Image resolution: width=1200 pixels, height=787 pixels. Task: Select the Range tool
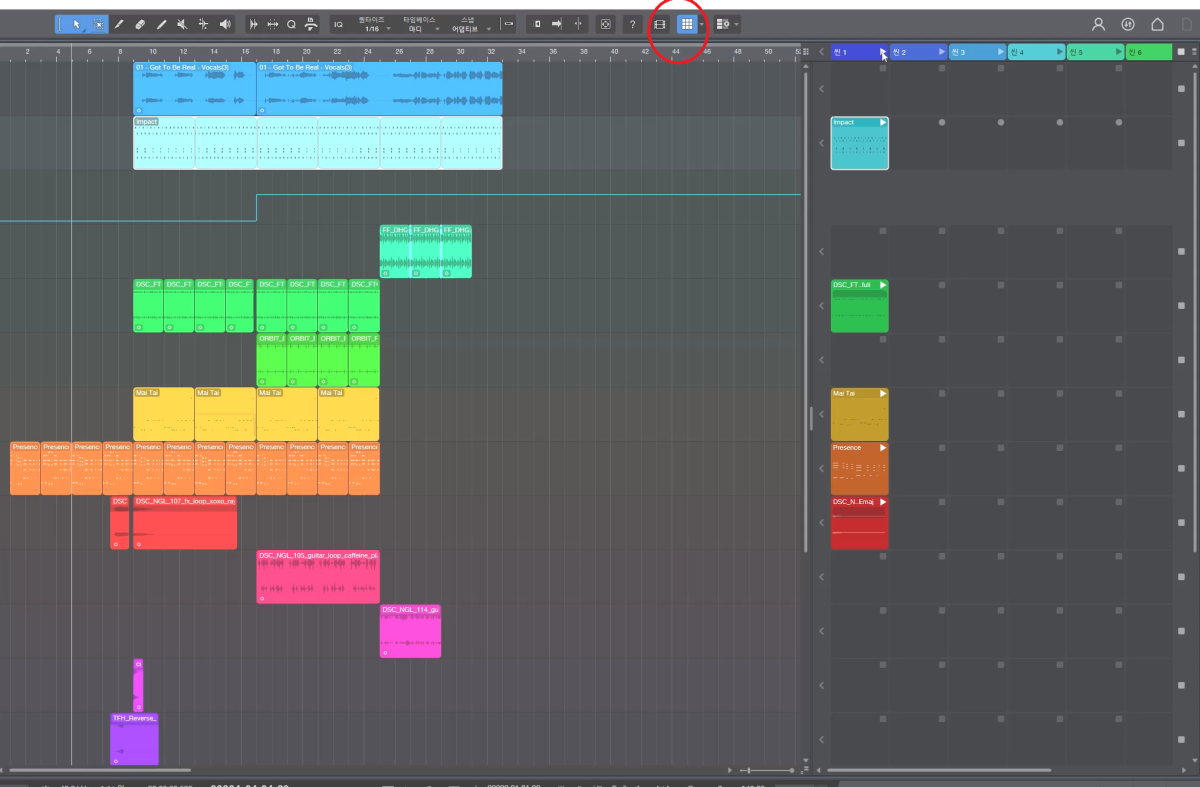click(98, 24)
